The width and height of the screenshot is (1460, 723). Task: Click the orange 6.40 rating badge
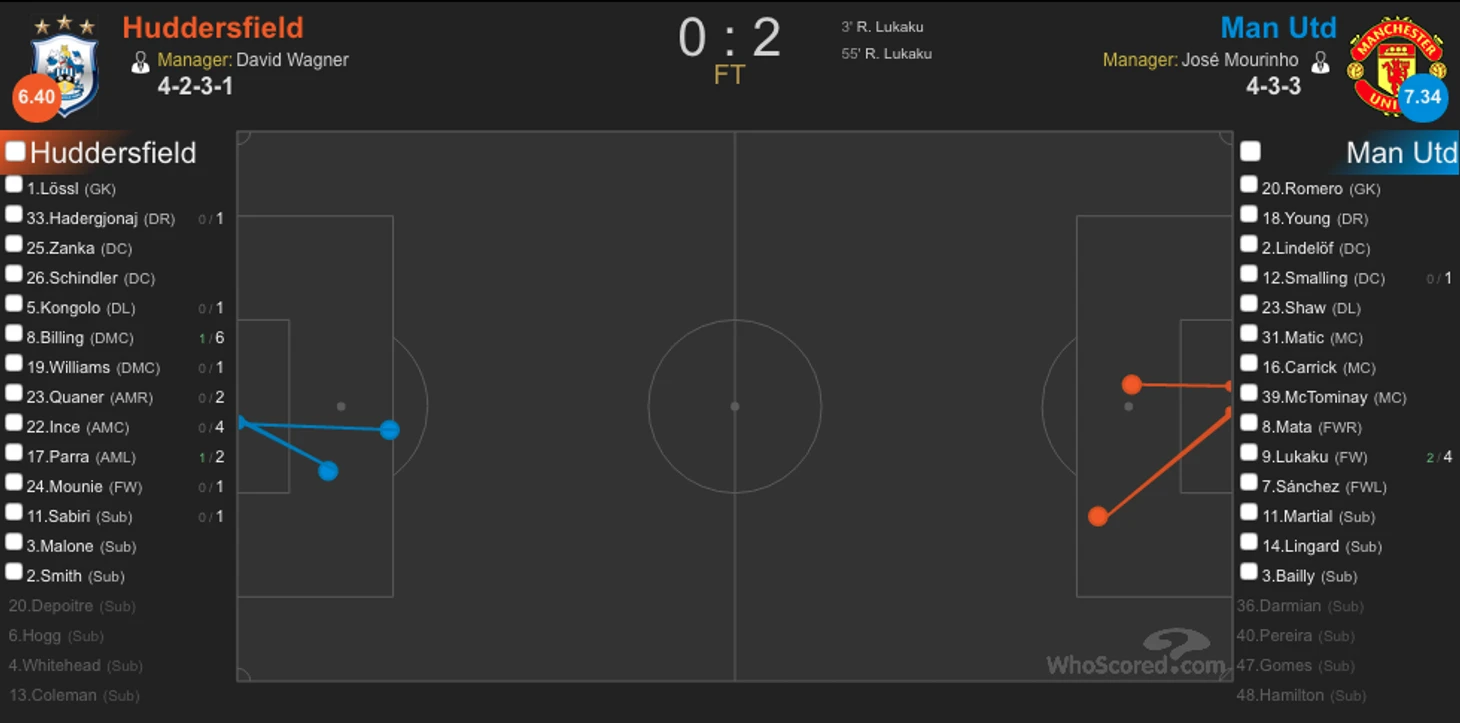36,97
